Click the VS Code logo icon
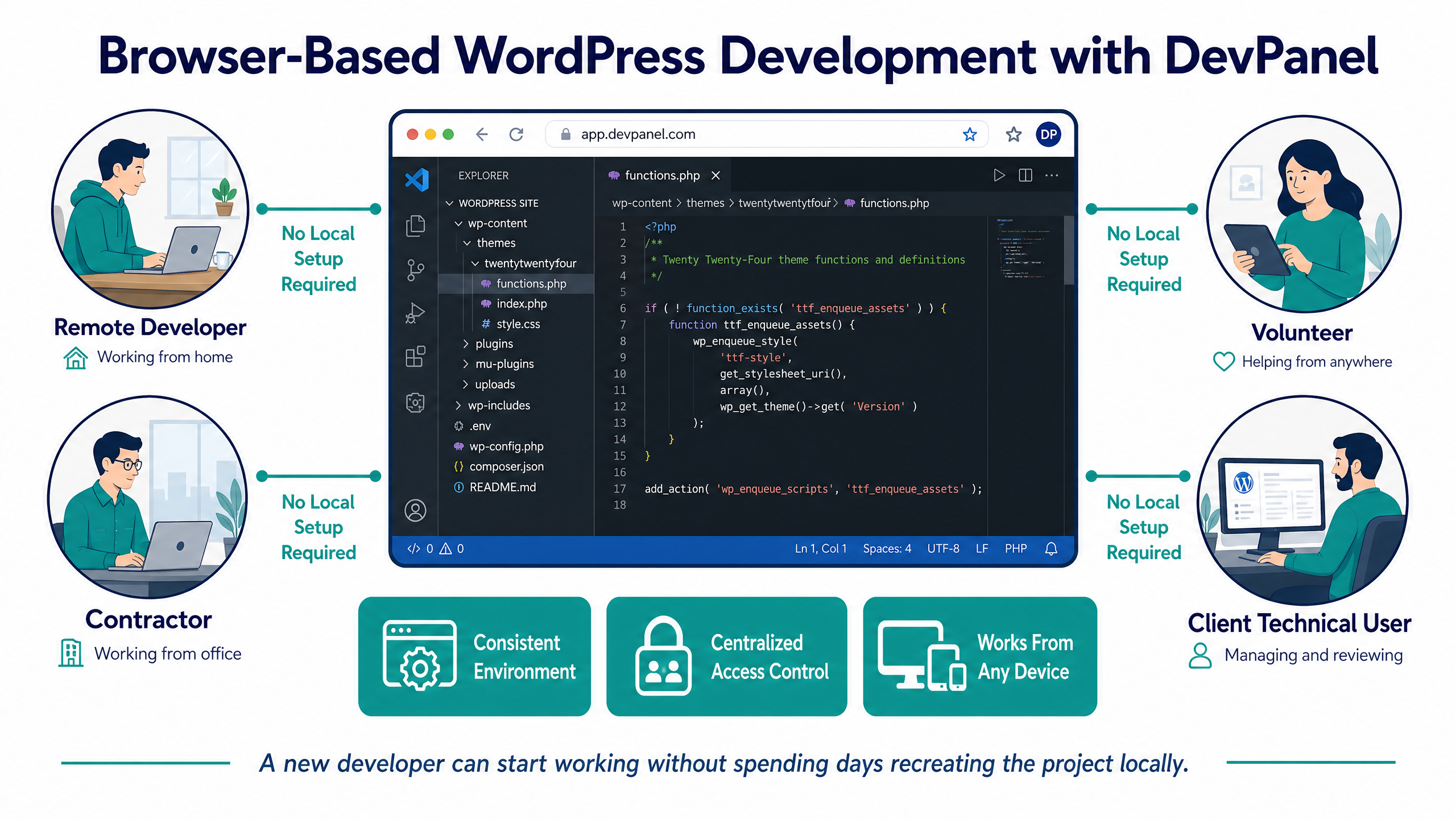 417,180
